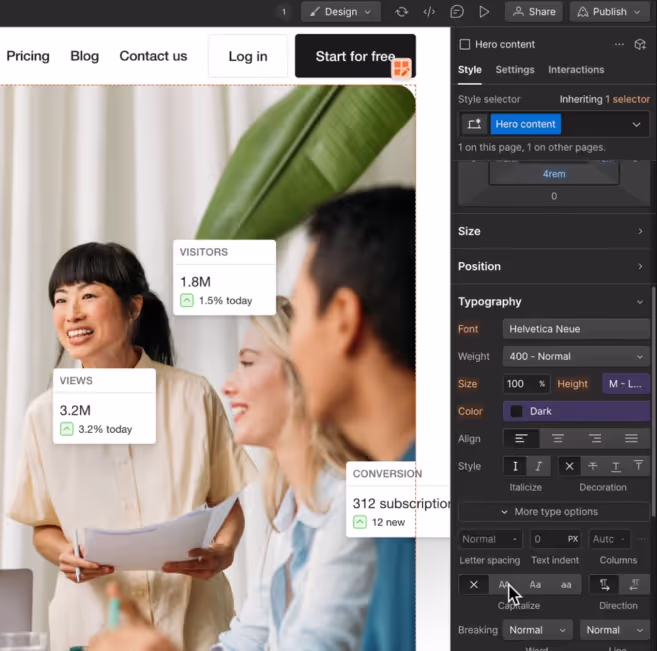The height and width of the screenshot is (651, 657).
Task: Align text left
Action: pos(521,439)
